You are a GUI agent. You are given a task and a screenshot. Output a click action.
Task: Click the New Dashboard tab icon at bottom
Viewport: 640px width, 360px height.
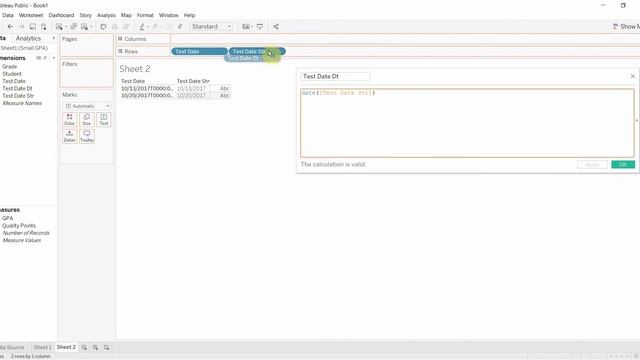(95, 347)
